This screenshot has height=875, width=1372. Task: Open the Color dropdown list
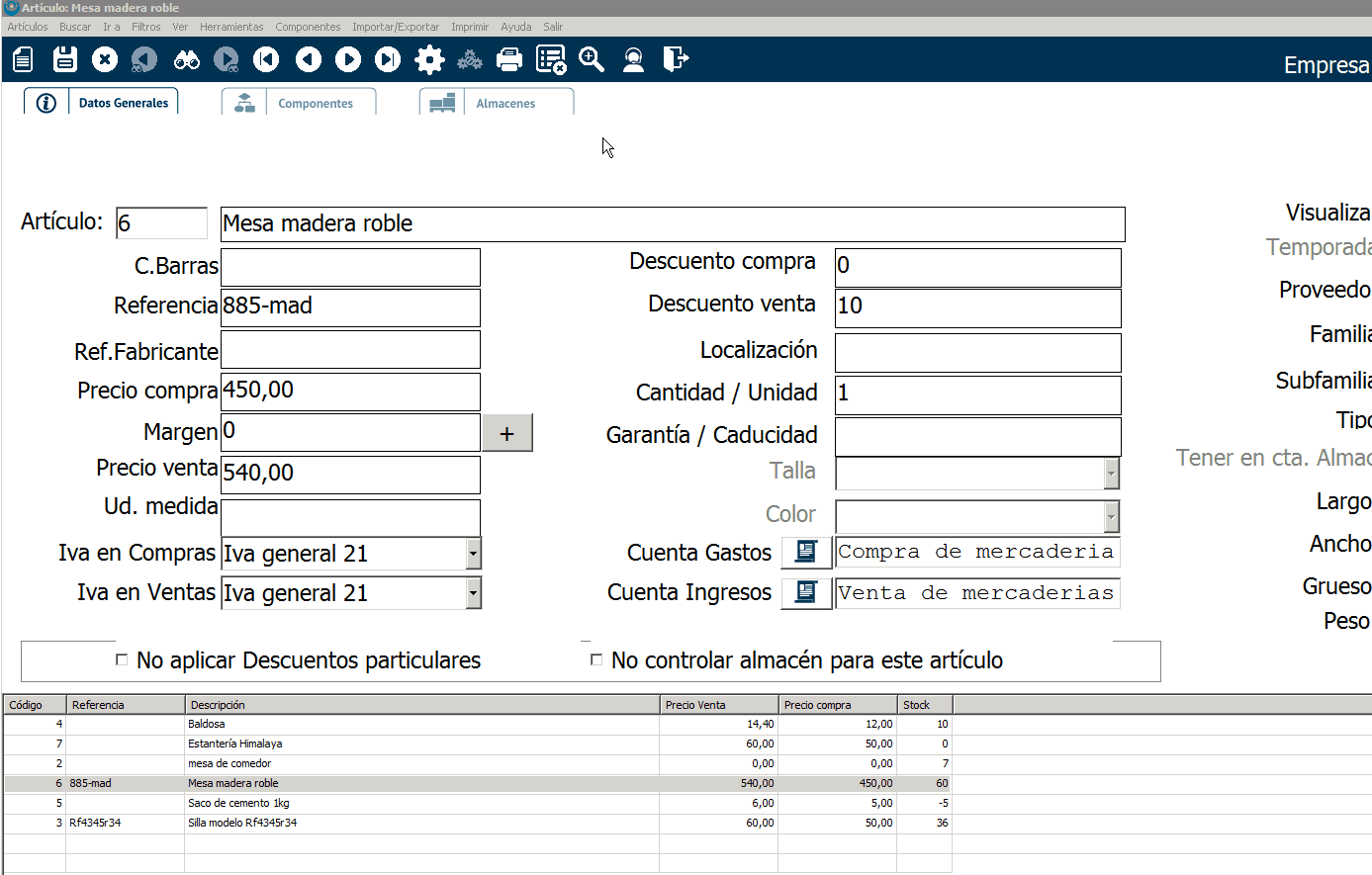point(1111,516)
